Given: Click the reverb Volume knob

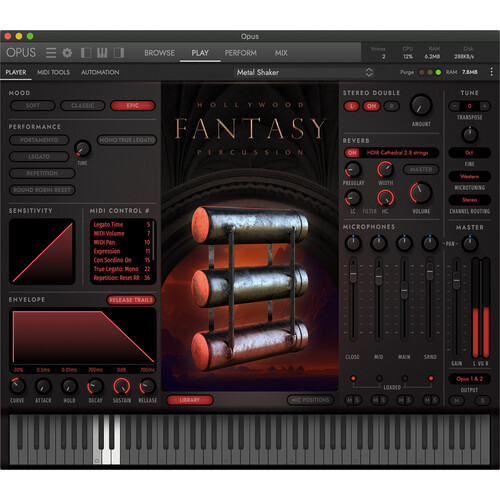Looking at the screenshot, I should (x=421, y=193).
